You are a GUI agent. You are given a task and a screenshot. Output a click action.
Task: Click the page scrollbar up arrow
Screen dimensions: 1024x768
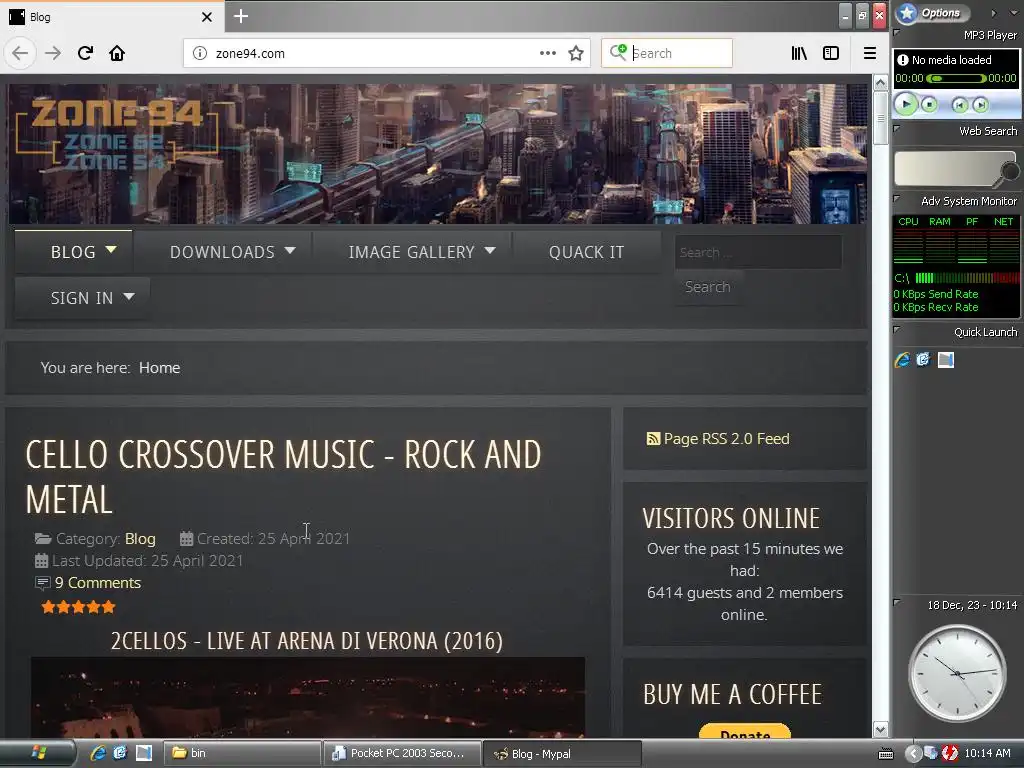(x=880, y=83)
